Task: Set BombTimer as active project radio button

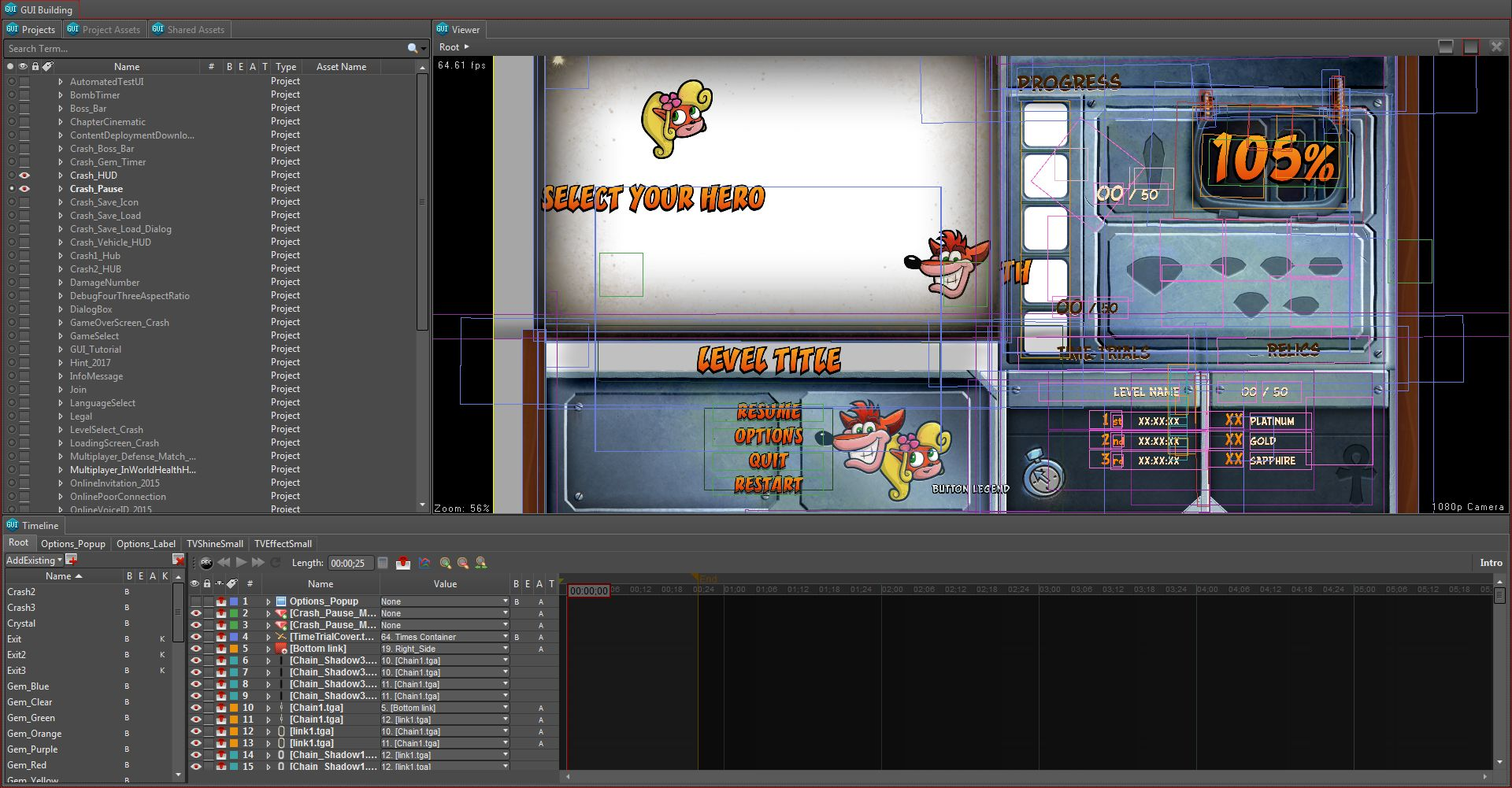Action: pos(11,95)
